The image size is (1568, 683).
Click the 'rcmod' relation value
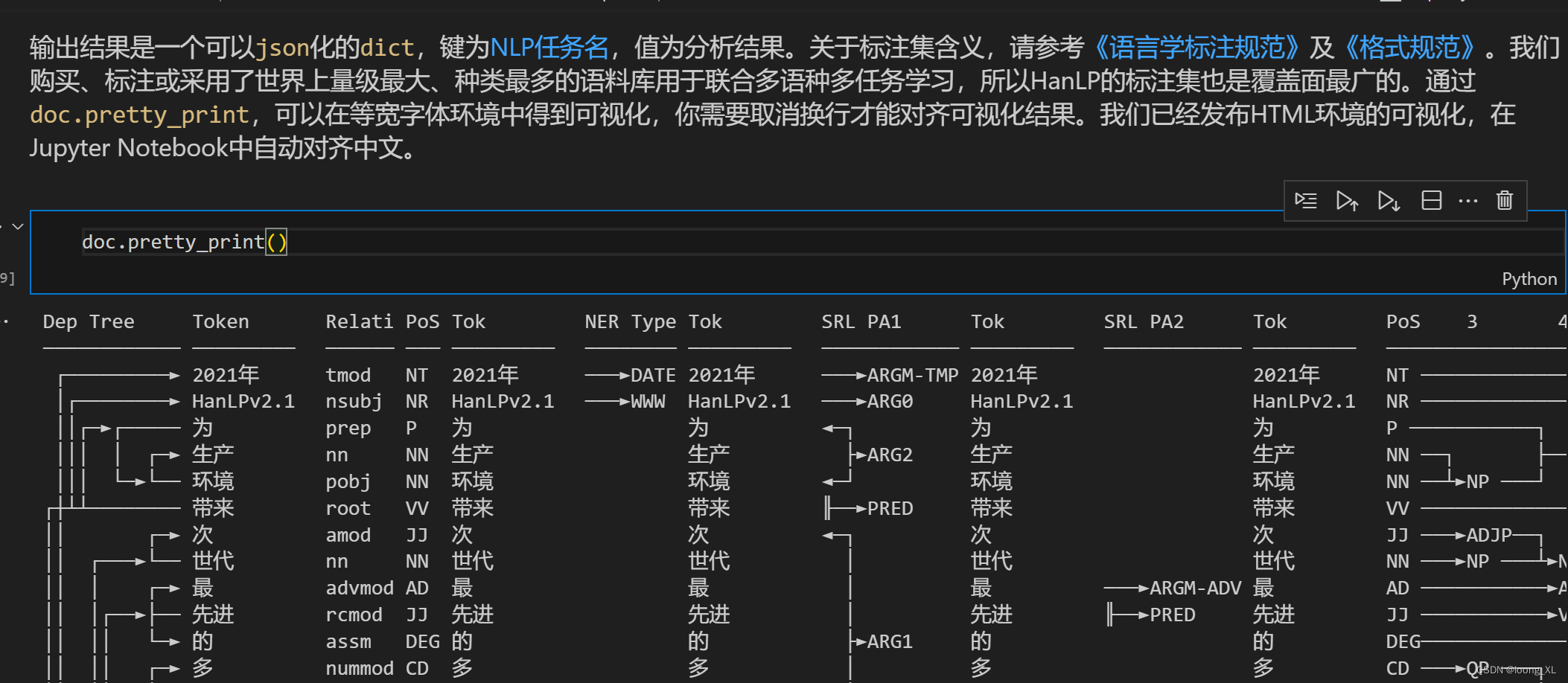tap(354, 615)
